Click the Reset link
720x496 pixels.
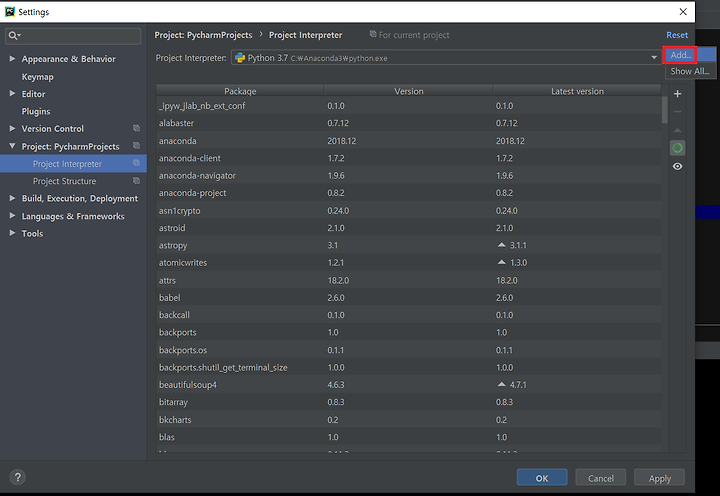[677, 35]
